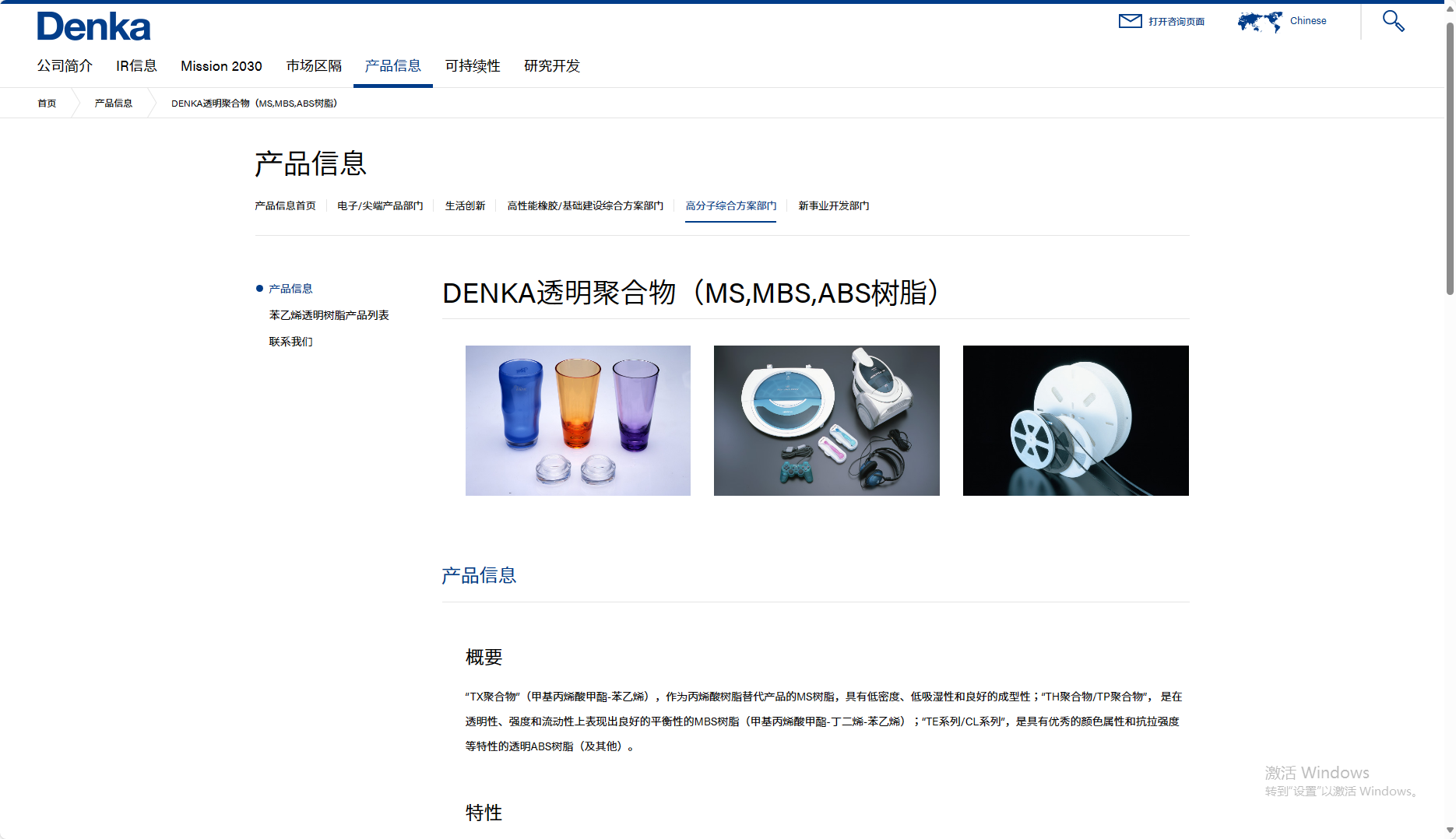The image size is (1456, 839).
Task: Go to 产品信息 breadcrumb
Action: pyautogui.click(x=114, y=104)
